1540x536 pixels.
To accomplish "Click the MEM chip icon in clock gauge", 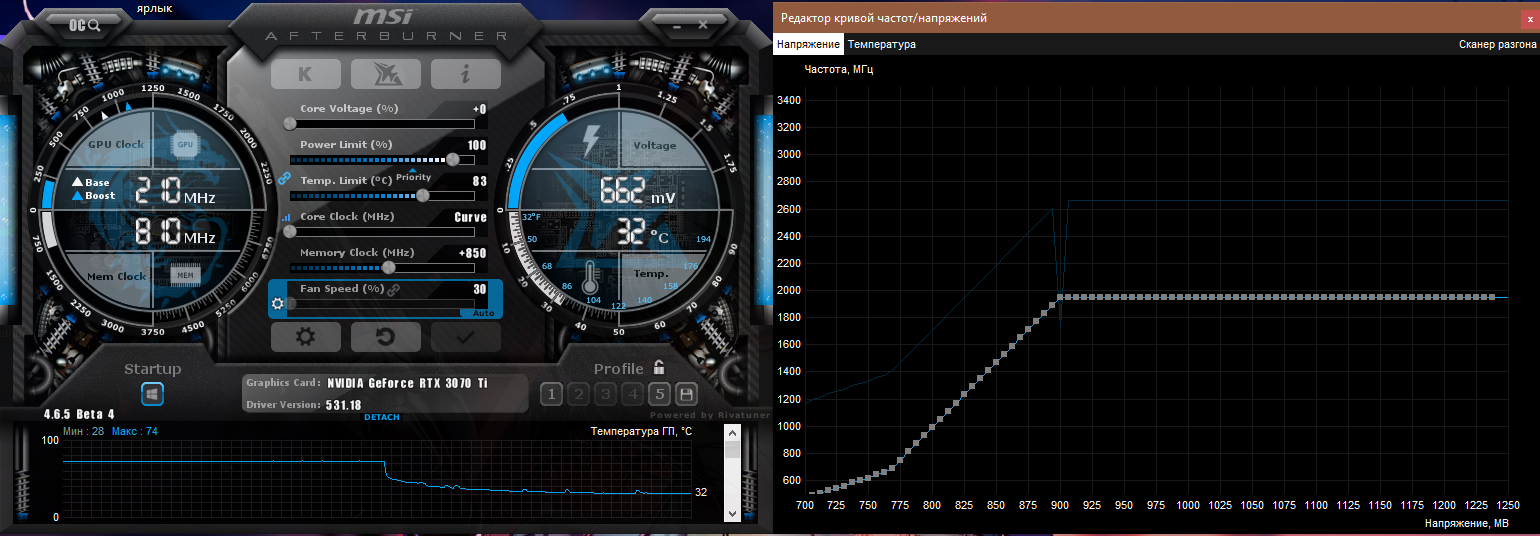I will point(184,274).
